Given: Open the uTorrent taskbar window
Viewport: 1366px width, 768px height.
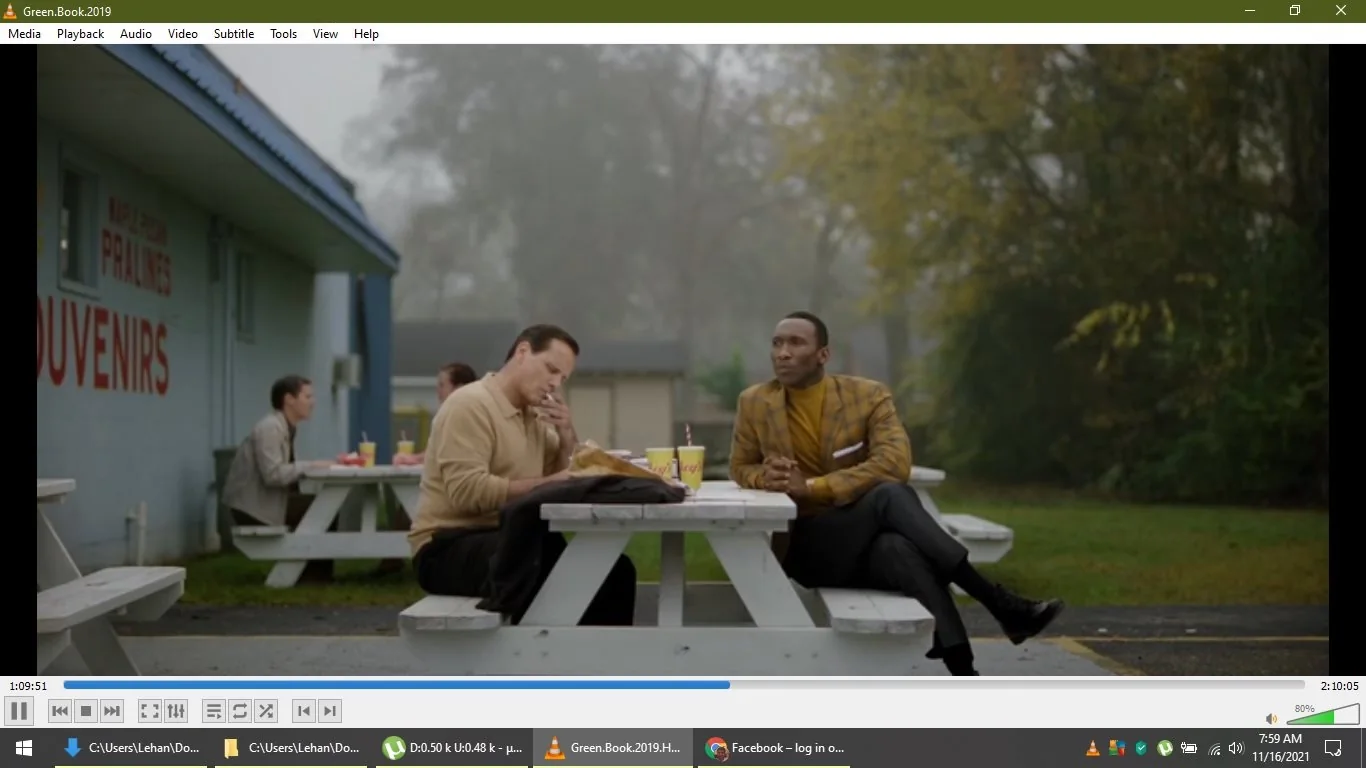Looking at the screenshot, I should coord(451,748).
